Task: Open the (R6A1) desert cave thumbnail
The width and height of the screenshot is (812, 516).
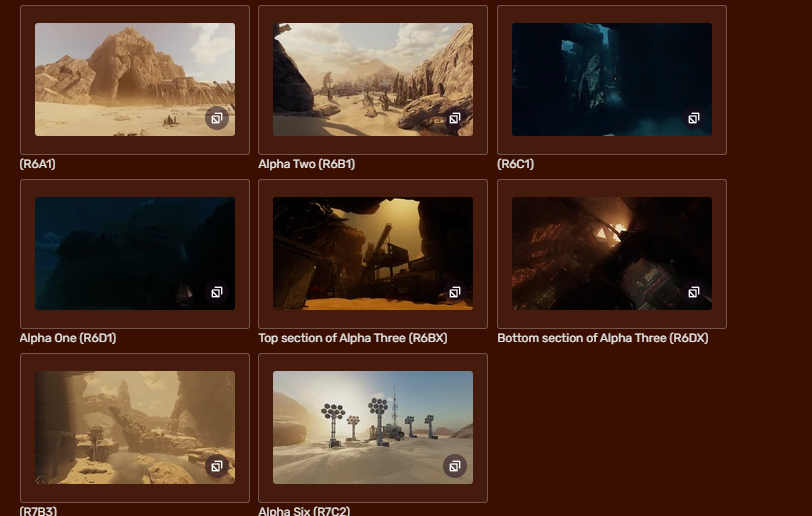Action: [135, 79]
